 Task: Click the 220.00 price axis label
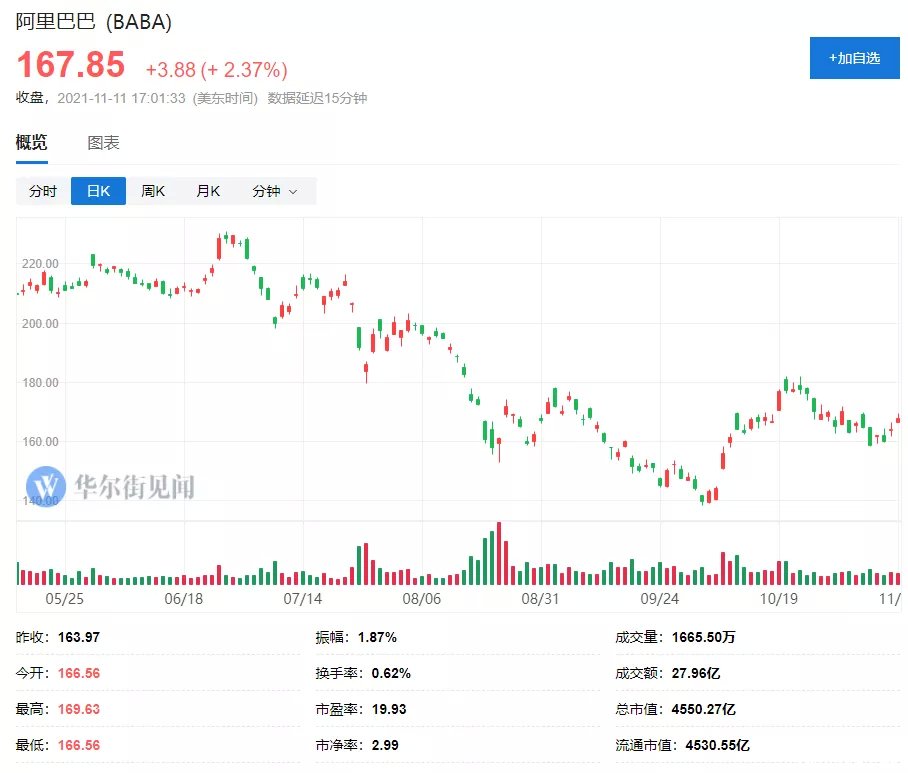tap(40, 263)
